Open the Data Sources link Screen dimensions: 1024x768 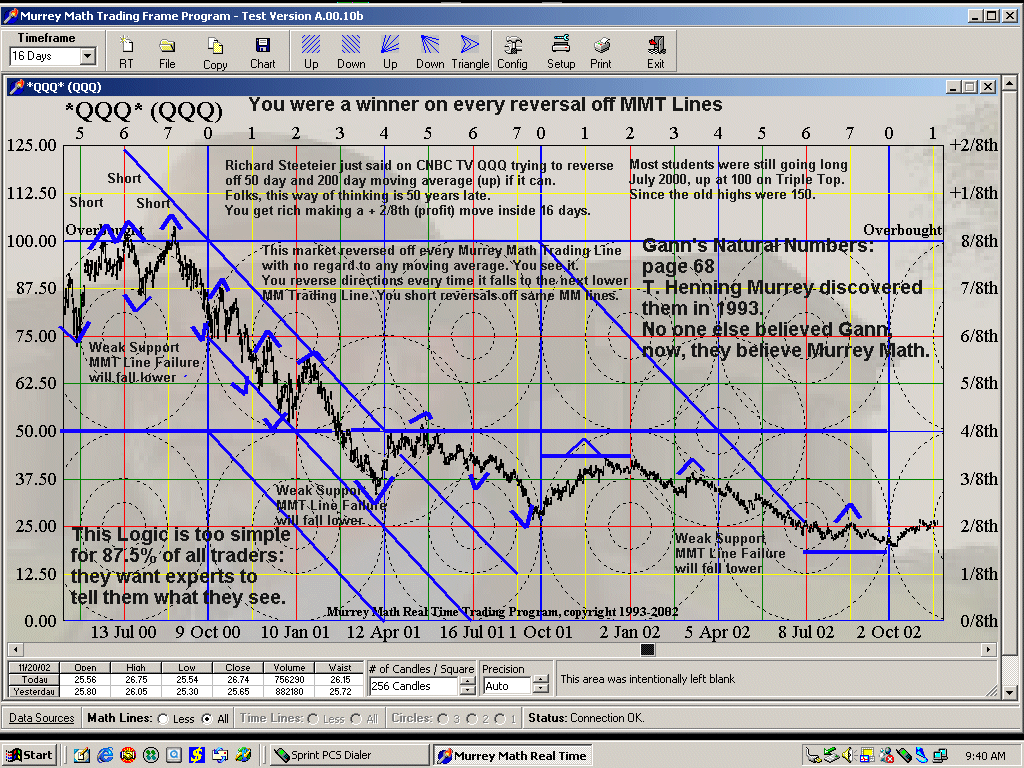click(42, 718)
